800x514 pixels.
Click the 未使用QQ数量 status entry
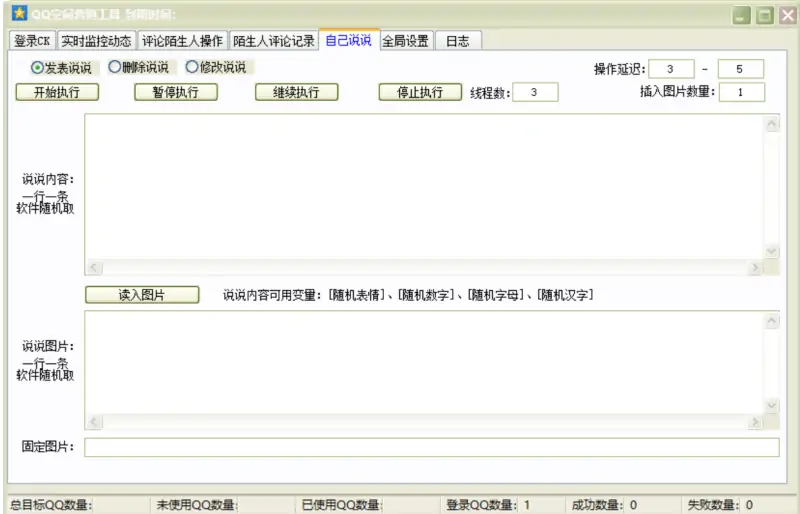197,505
